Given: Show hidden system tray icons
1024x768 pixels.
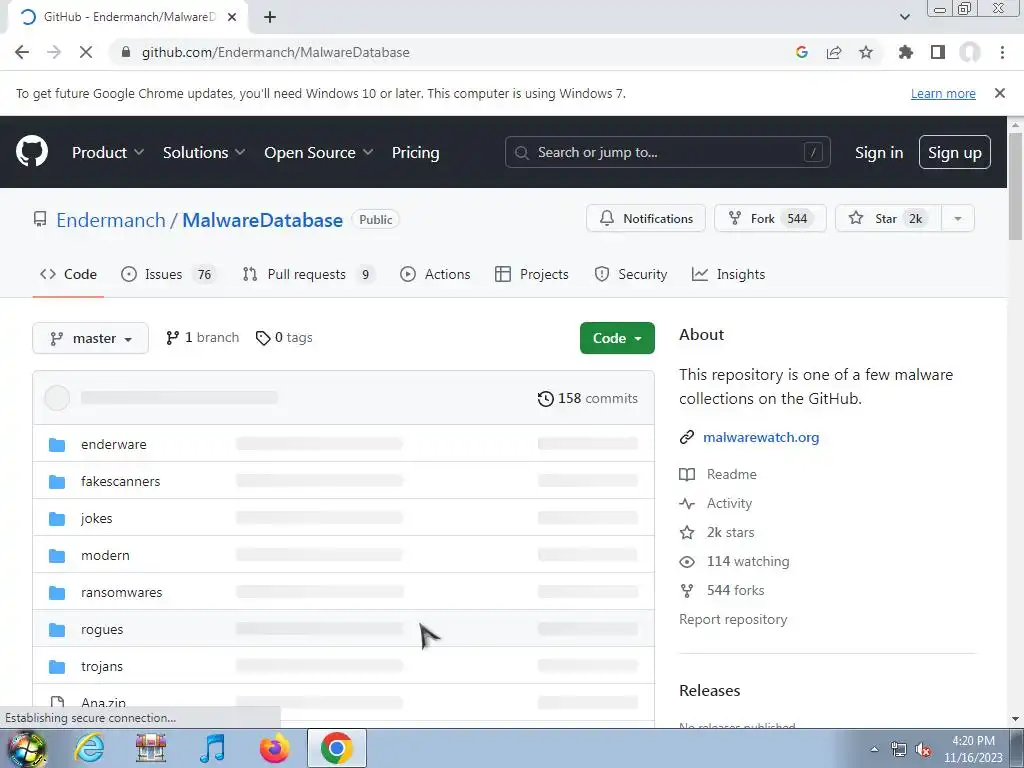Looking at the screenshot, I should coord(874,749).
